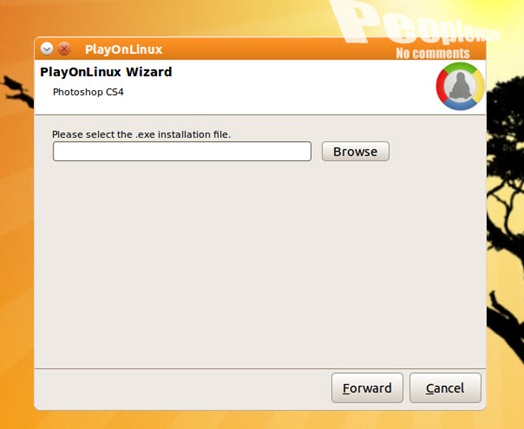This screenshot has height=429, width=524.
Task: Focus the .exe installation file path field
Action: click(x=182, y=151)
